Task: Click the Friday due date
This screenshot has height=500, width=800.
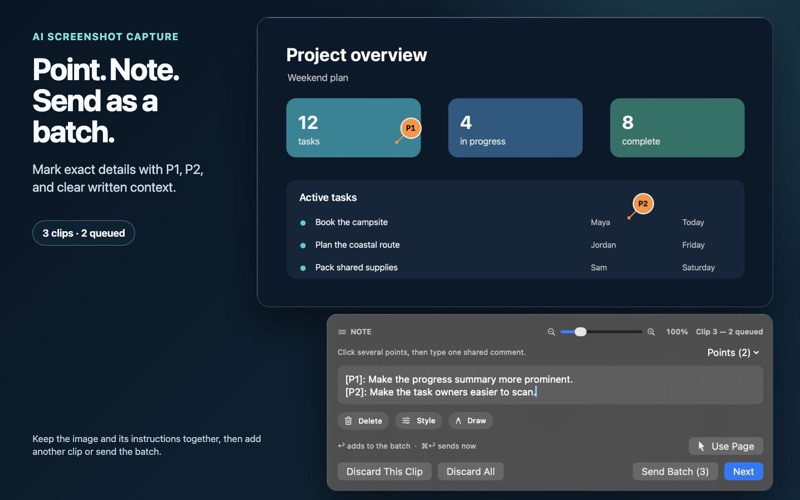Action: [x=693, y=245]
